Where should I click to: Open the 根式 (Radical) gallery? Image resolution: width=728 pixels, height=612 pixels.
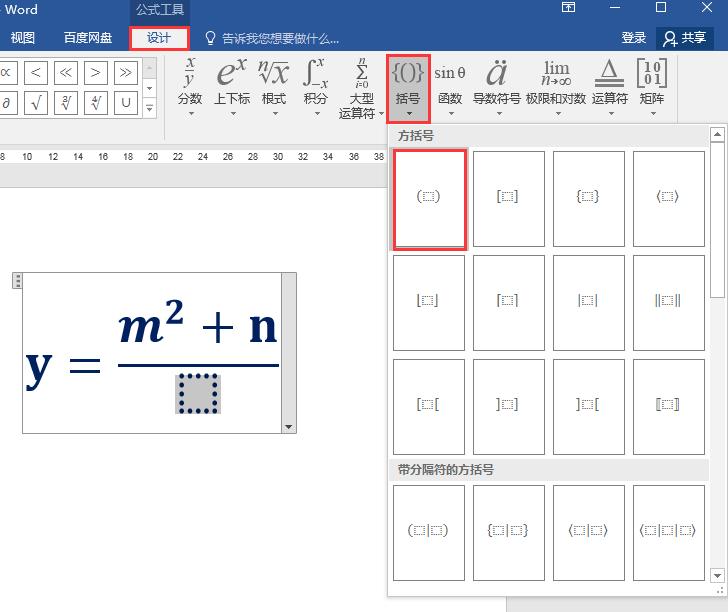point(273,86)
